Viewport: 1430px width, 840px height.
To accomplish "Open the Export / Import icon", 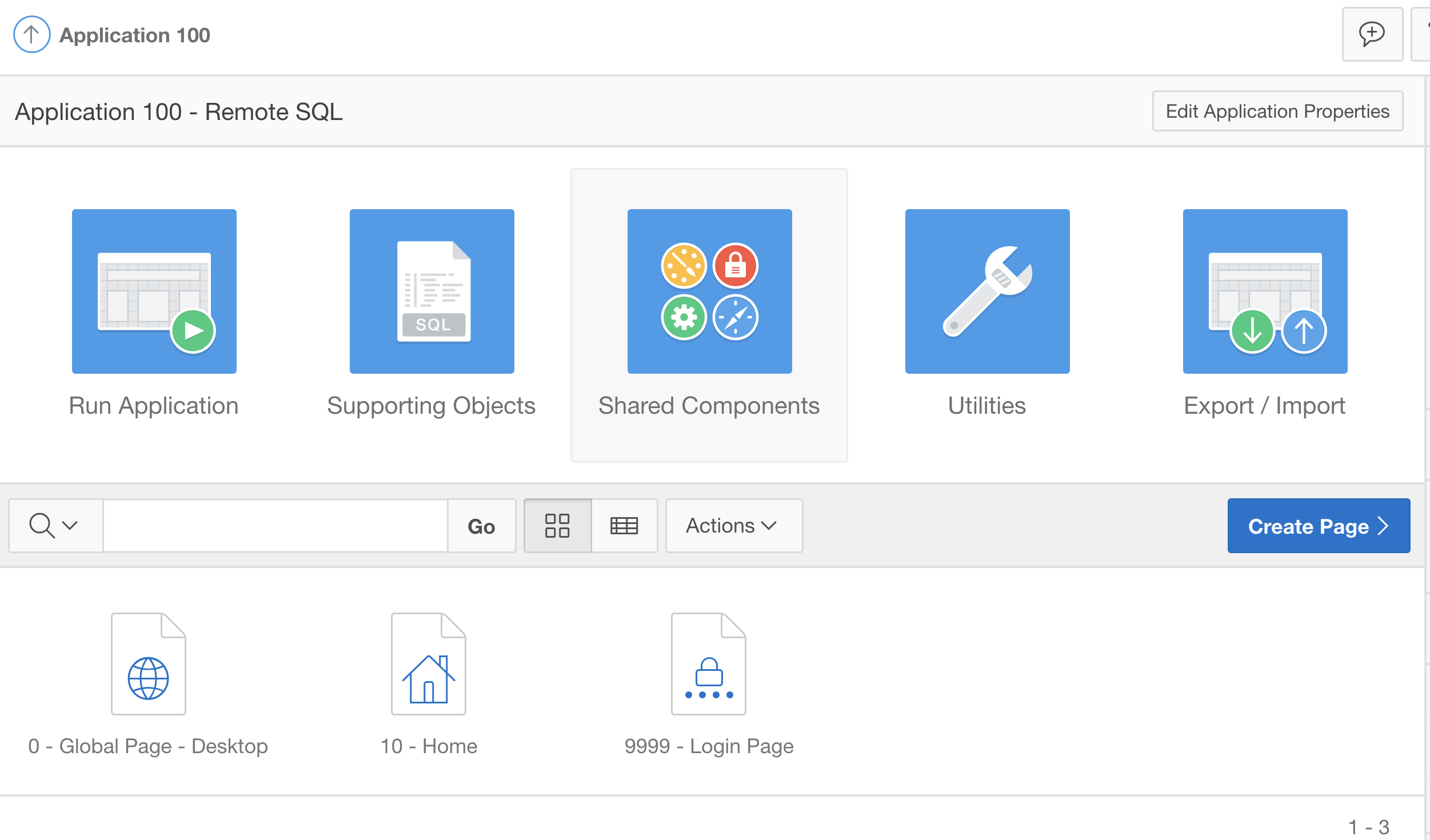I will coord(1265,291).
